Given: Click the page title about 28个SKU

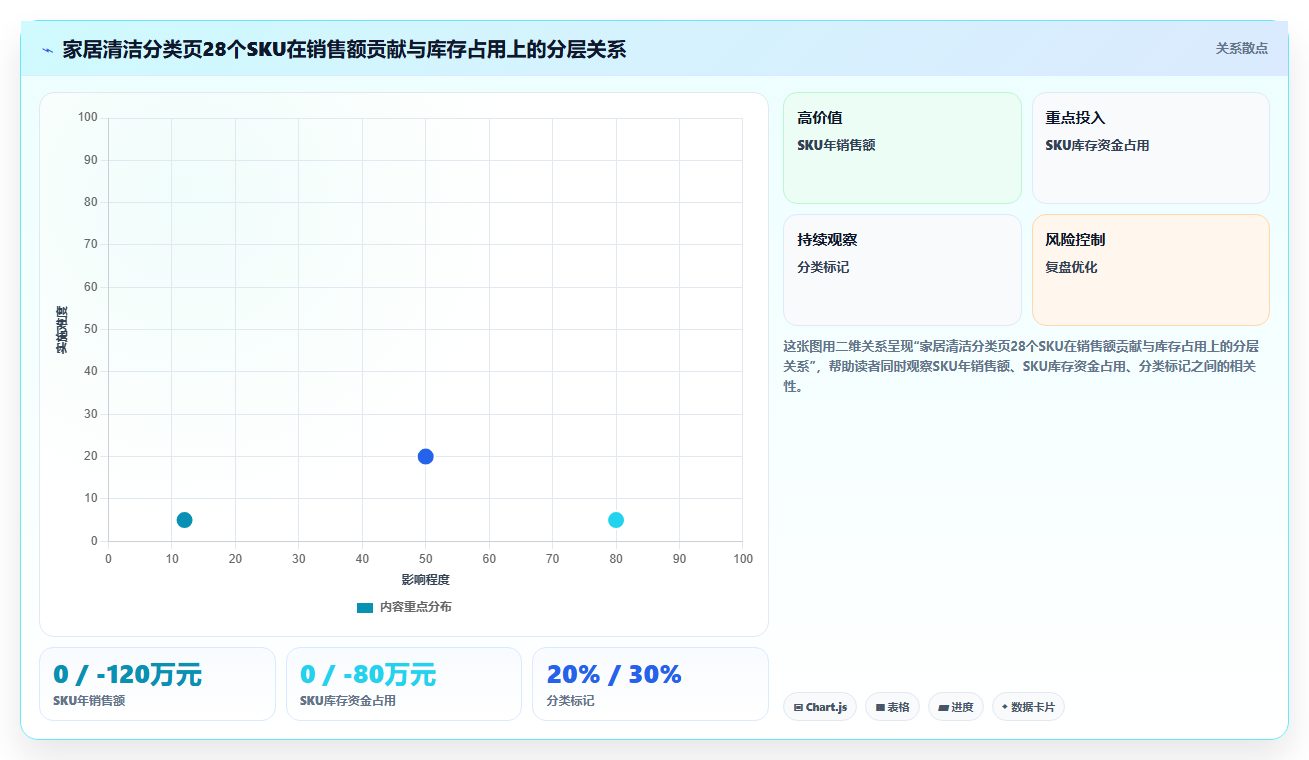Looking at the screenshot, I should pos(344,49).
